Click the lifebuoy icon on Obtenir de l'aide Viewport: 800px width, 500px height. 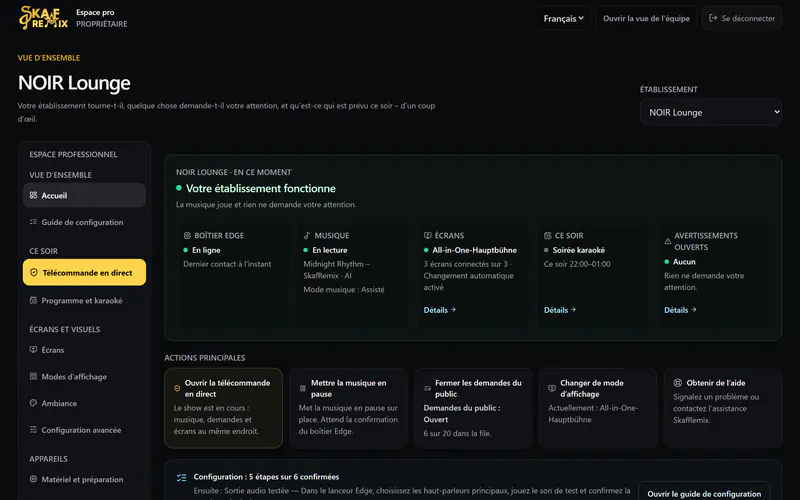click(x=678, y=383)
